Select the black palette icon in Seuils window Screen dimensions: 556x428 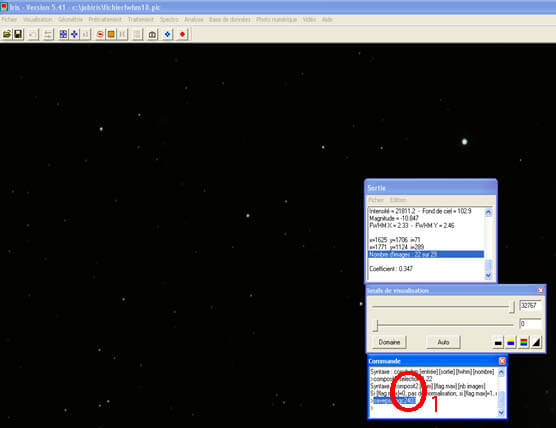[498, 343]
